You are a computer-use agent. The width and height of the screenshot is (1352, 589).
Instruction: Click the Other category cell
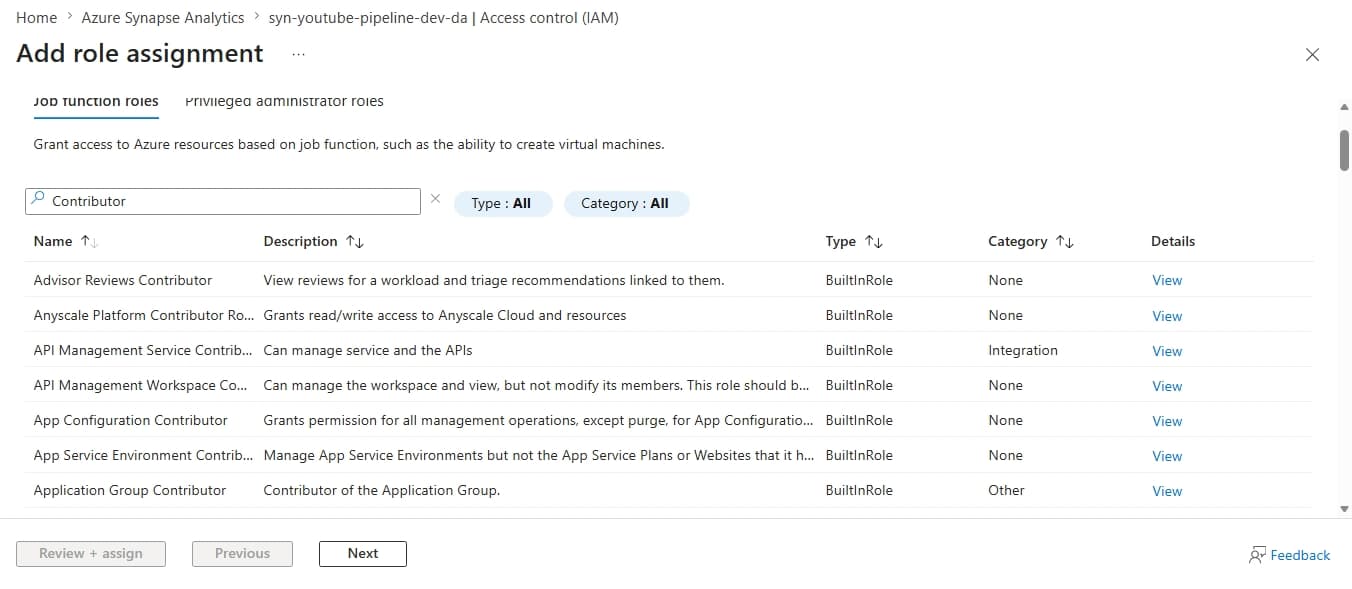click(x=1006, y=490)
